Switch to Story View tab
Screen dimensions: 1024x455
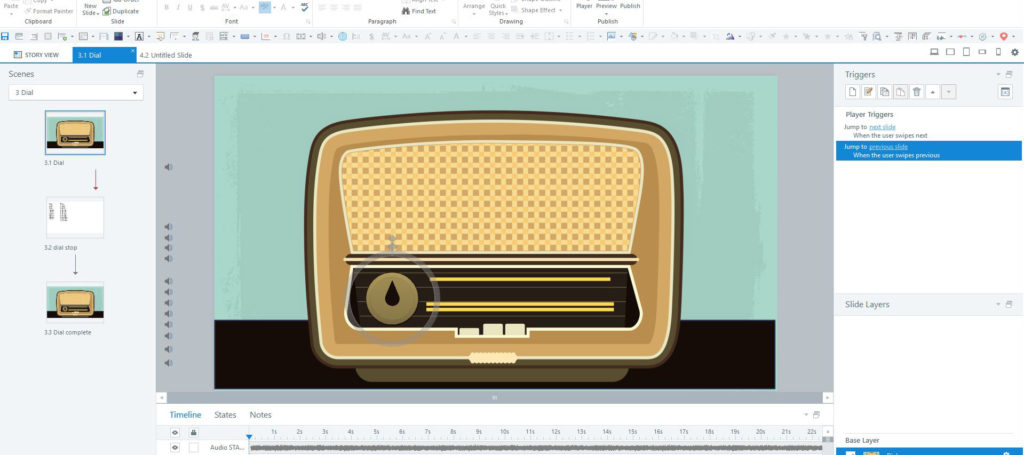pos(37,55)
